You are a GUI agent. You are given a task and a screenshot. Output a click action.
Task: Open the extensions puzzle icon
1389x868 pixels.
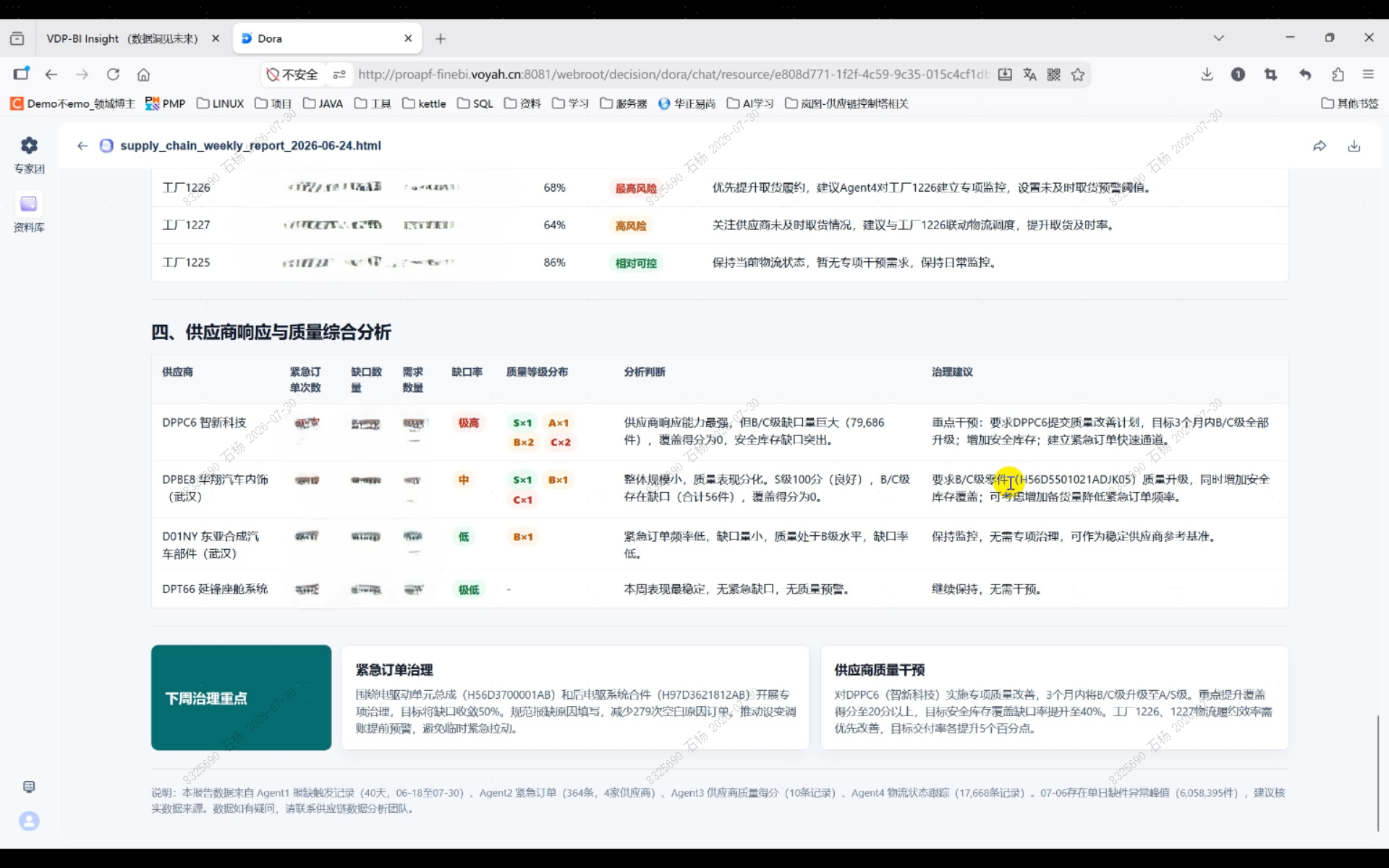pyautogui.click(x=1338, y=75)
